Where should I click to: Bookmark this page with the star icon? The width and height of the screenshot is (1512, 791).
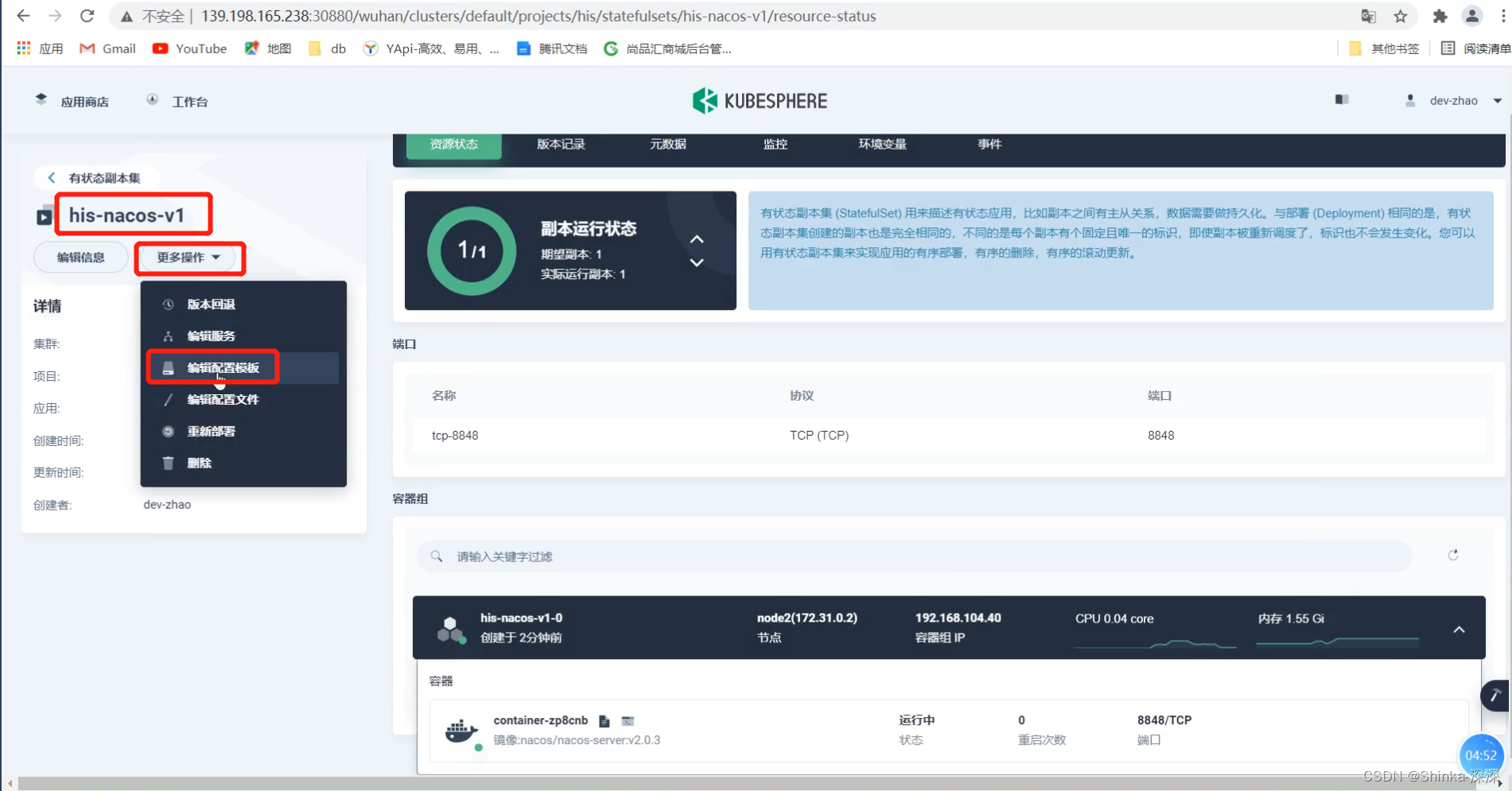tap(1401, 16)
